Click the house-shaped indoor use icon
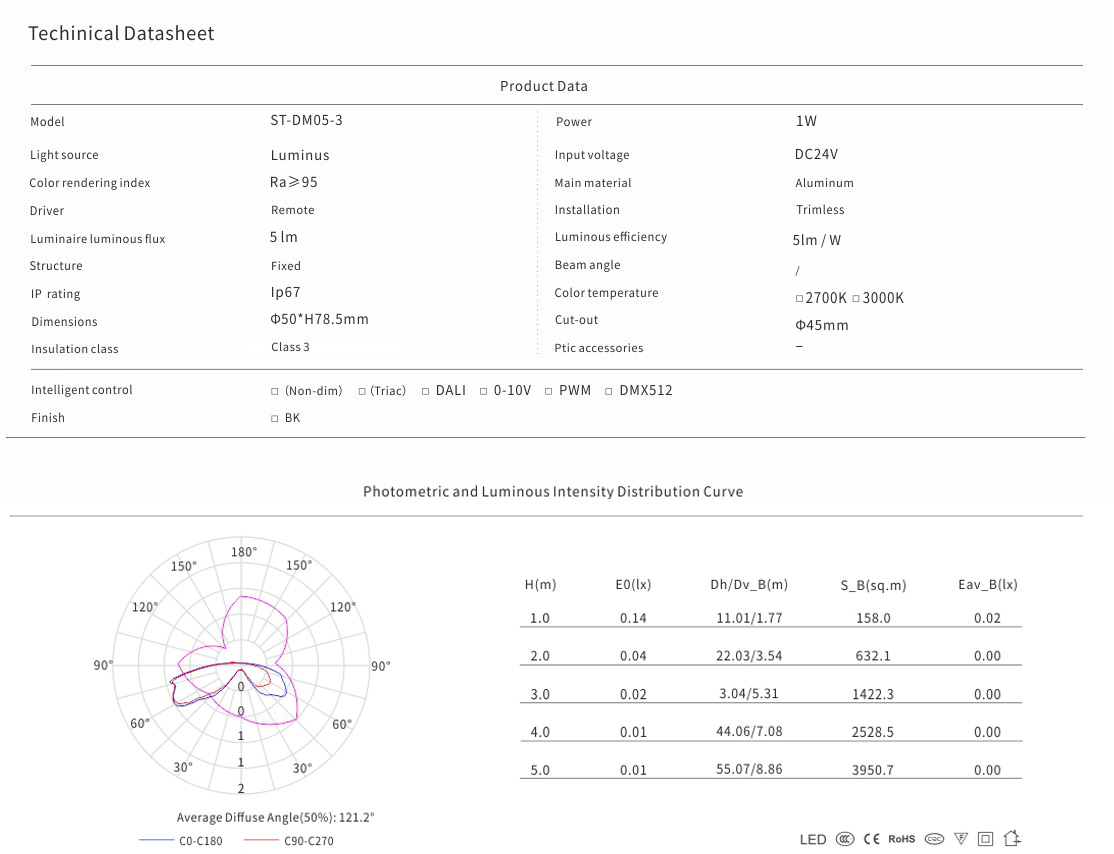This screenshot has width=1114, height=854. tap(1011, 838)
